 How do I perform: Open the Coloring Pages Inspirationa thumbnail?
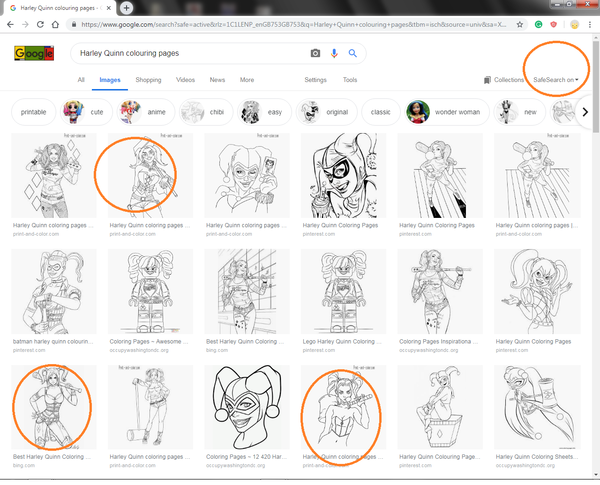coord(440,291)
